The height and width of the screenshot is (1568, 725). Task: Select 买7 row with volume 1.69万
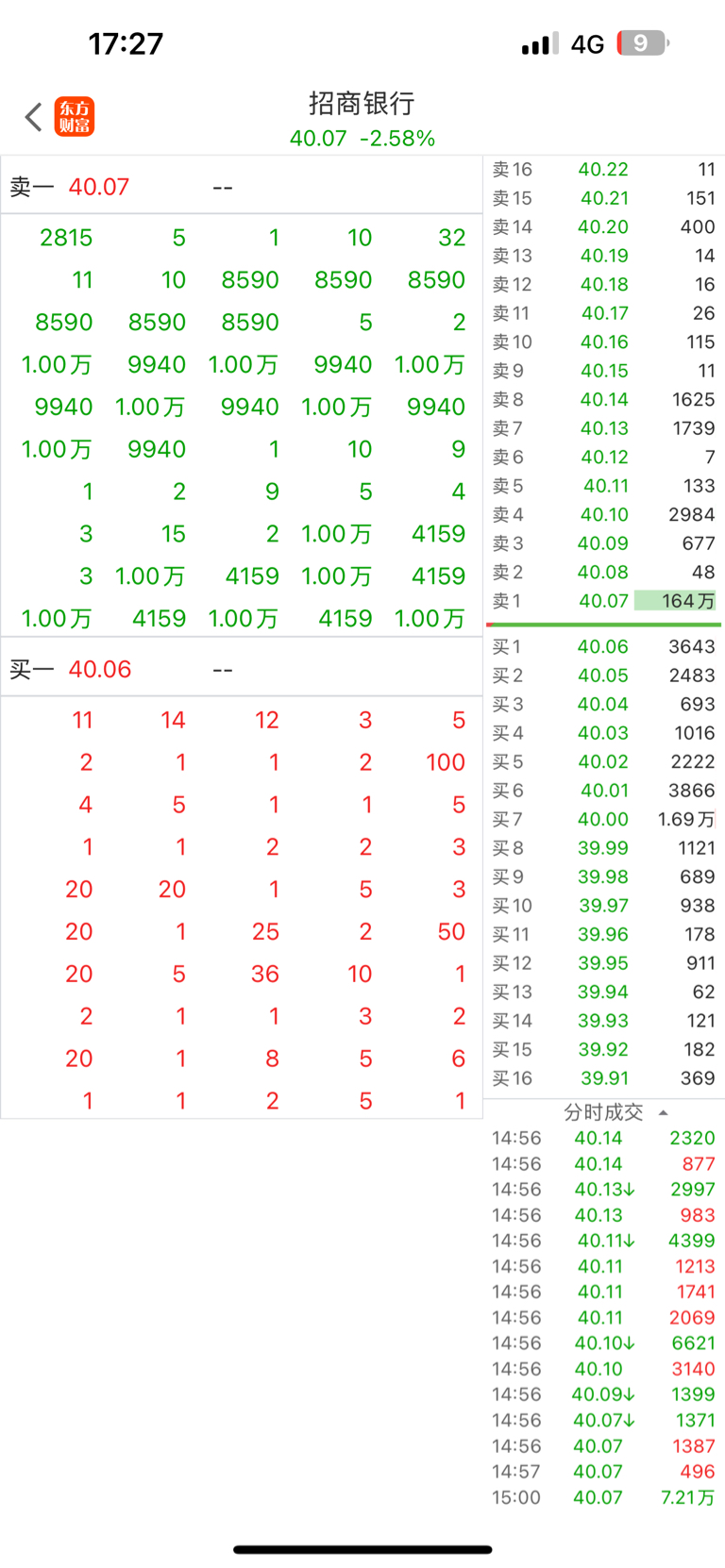604,820
